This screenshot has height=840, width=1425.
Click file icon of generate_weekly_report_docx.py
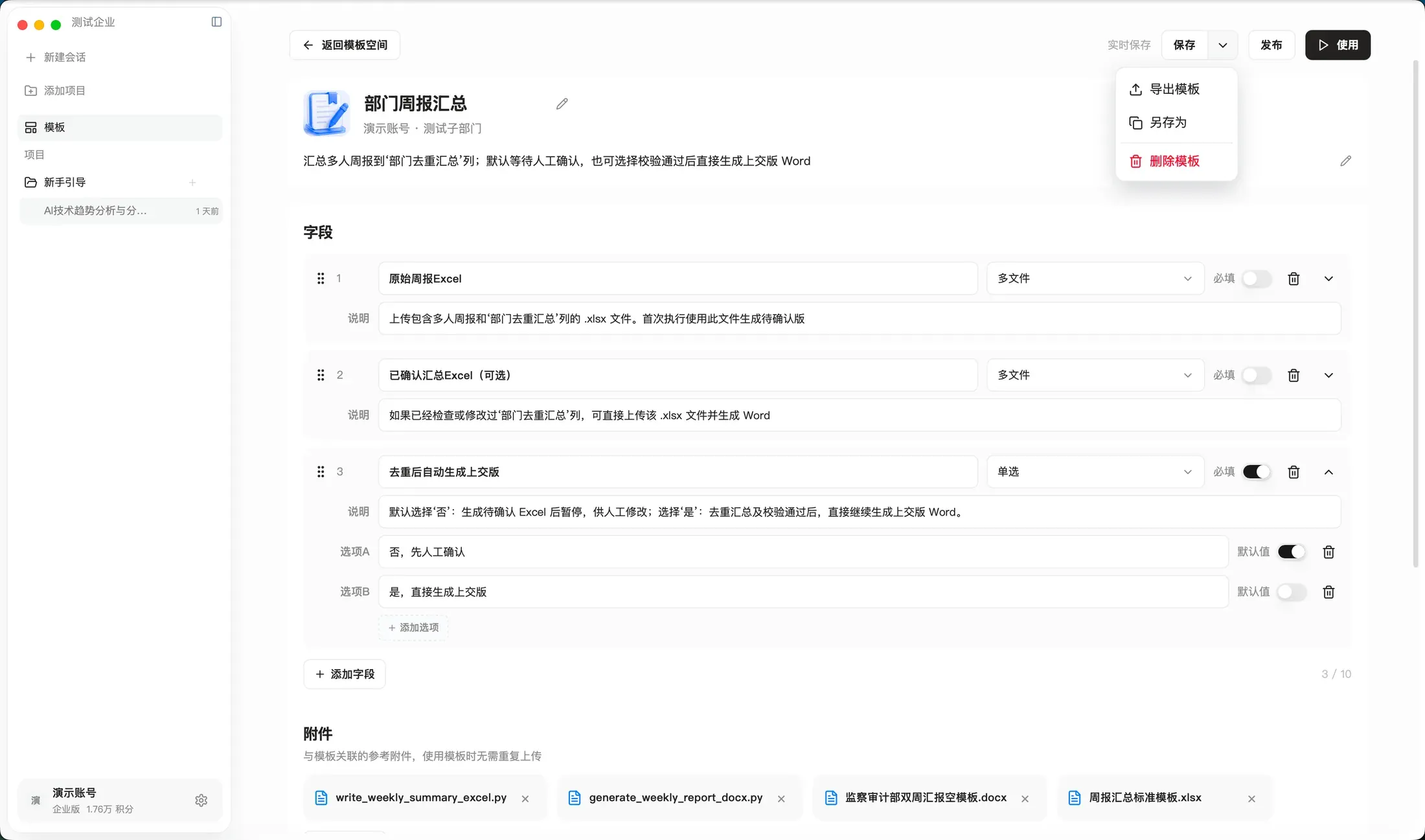point(574,798)
